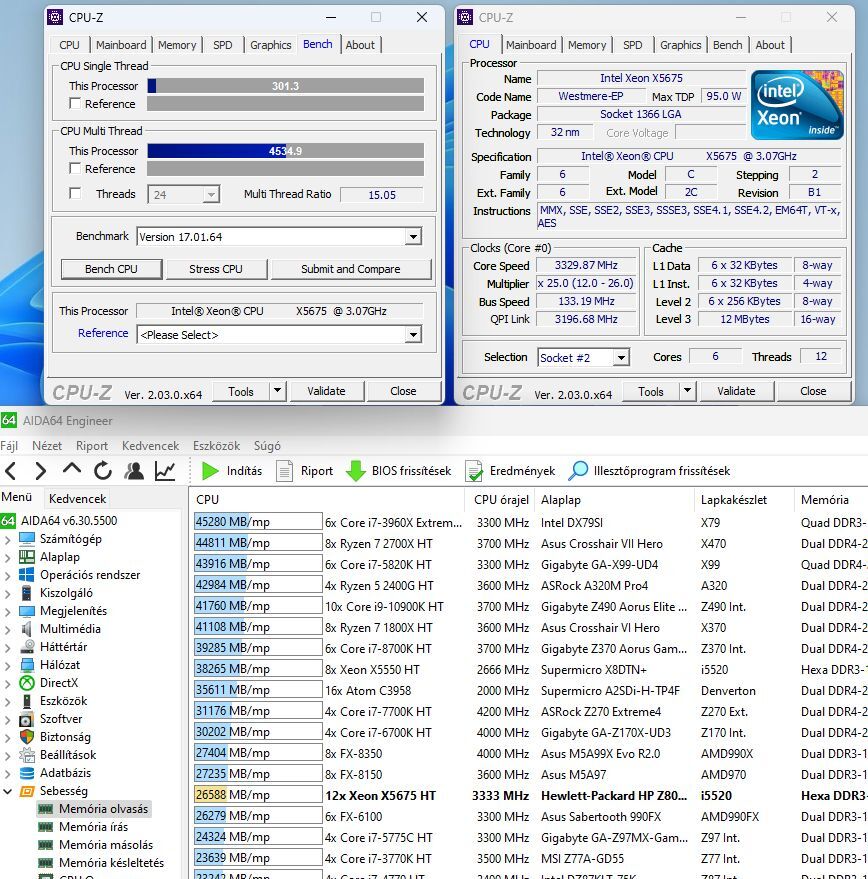The height and width of the screenshot is (879, 868).
Task: Collapse Sebesség tree node chevron
Action: [x=8, y=791]
